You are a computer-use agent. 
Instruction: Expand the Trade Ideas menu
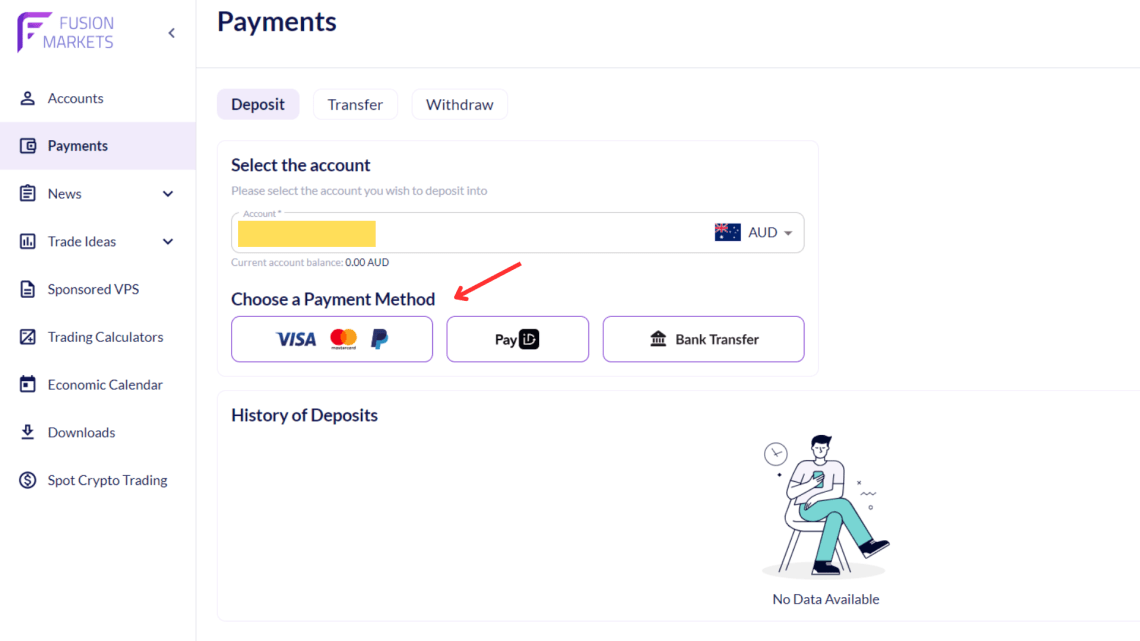167,241
